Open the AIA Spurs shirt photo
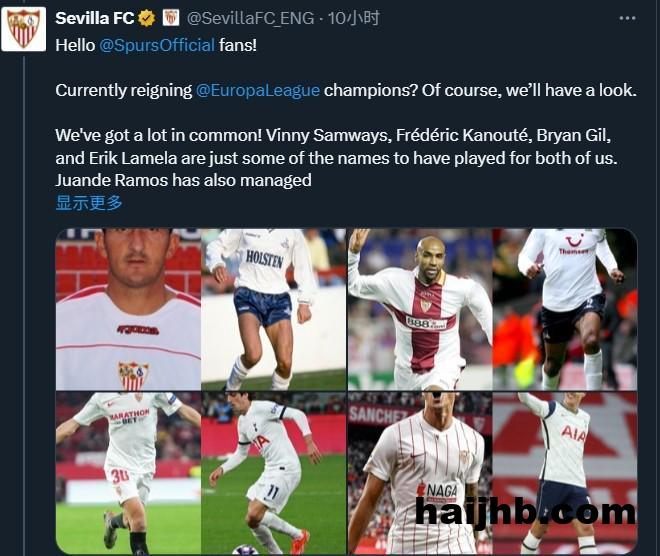The height and width of the screenshot is (556, 660). (x=564, y=473)
